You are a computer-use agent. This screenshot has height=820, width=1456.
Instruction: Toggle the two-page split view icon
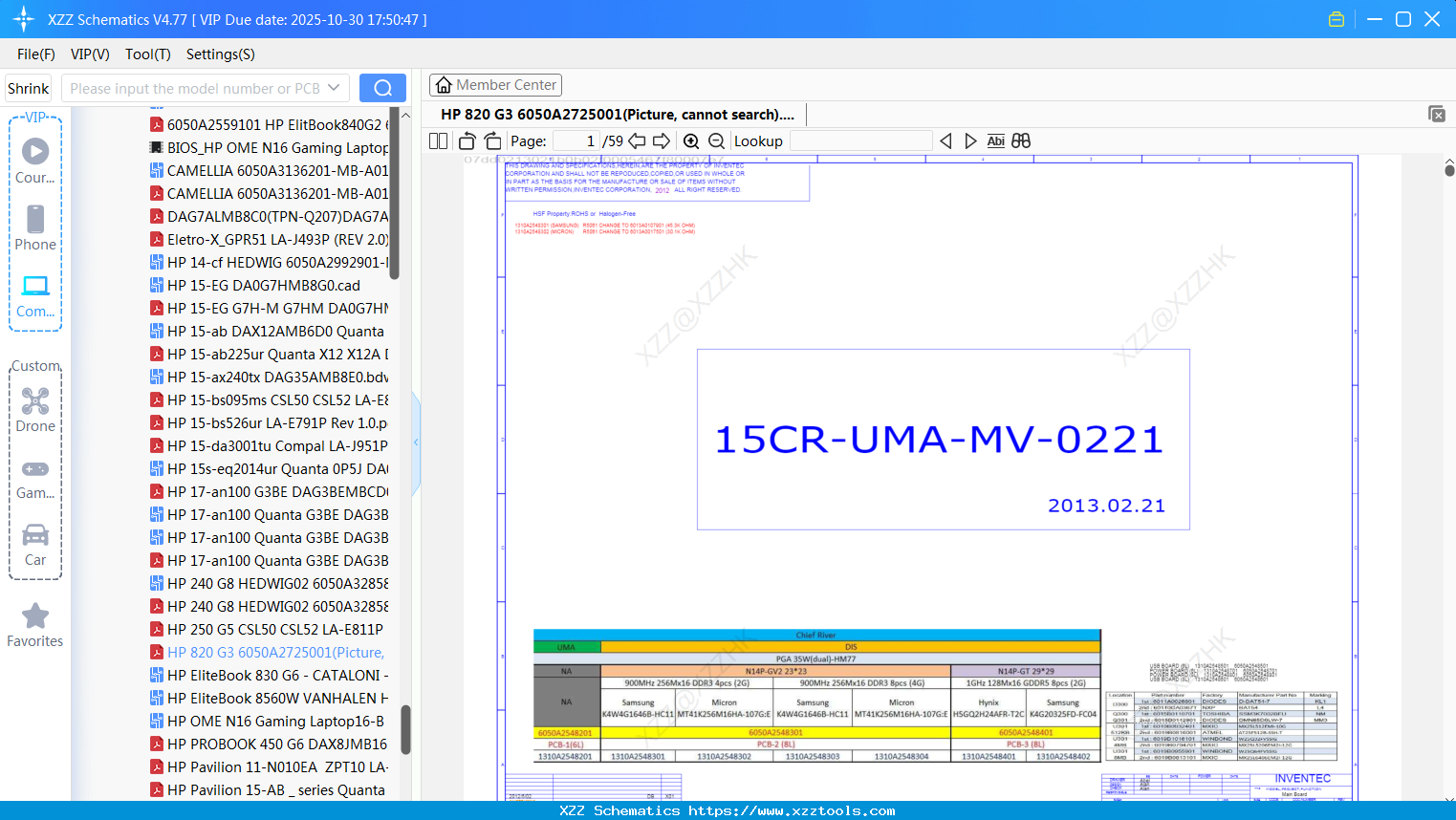(438, 140)
